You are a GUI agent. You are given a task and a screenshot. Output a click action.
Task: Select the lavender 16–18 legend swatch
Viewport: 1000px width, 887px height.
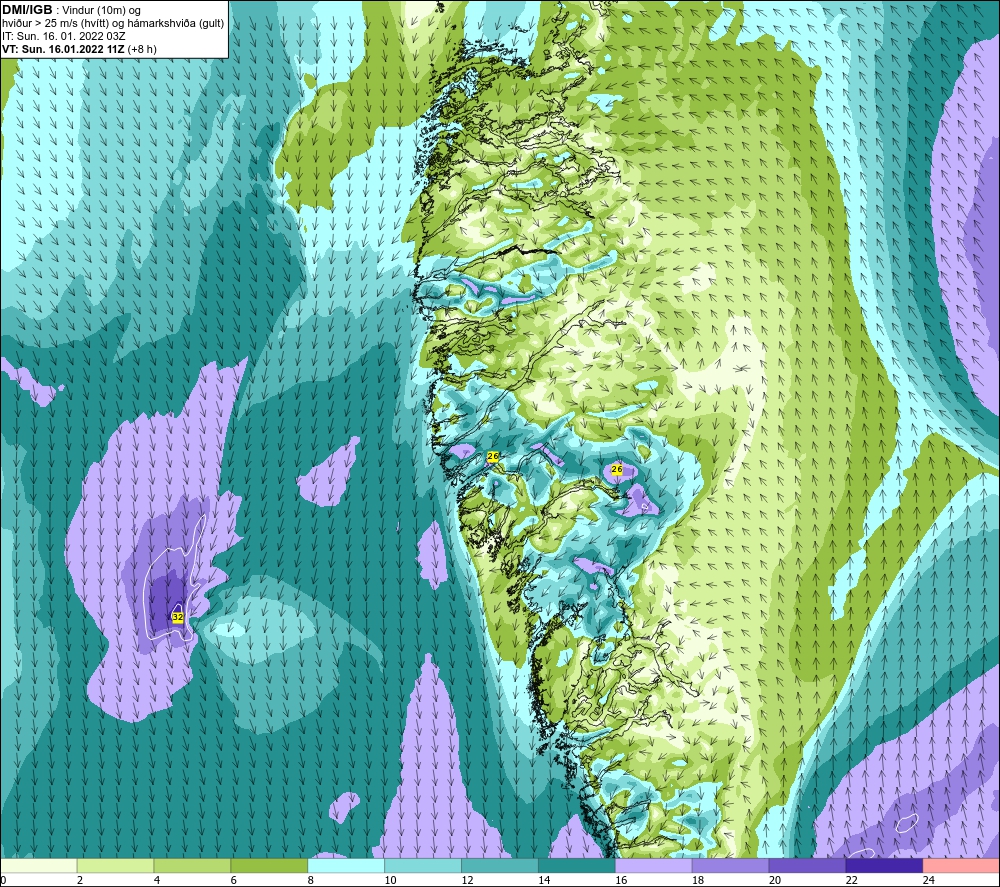coord(654,865)
